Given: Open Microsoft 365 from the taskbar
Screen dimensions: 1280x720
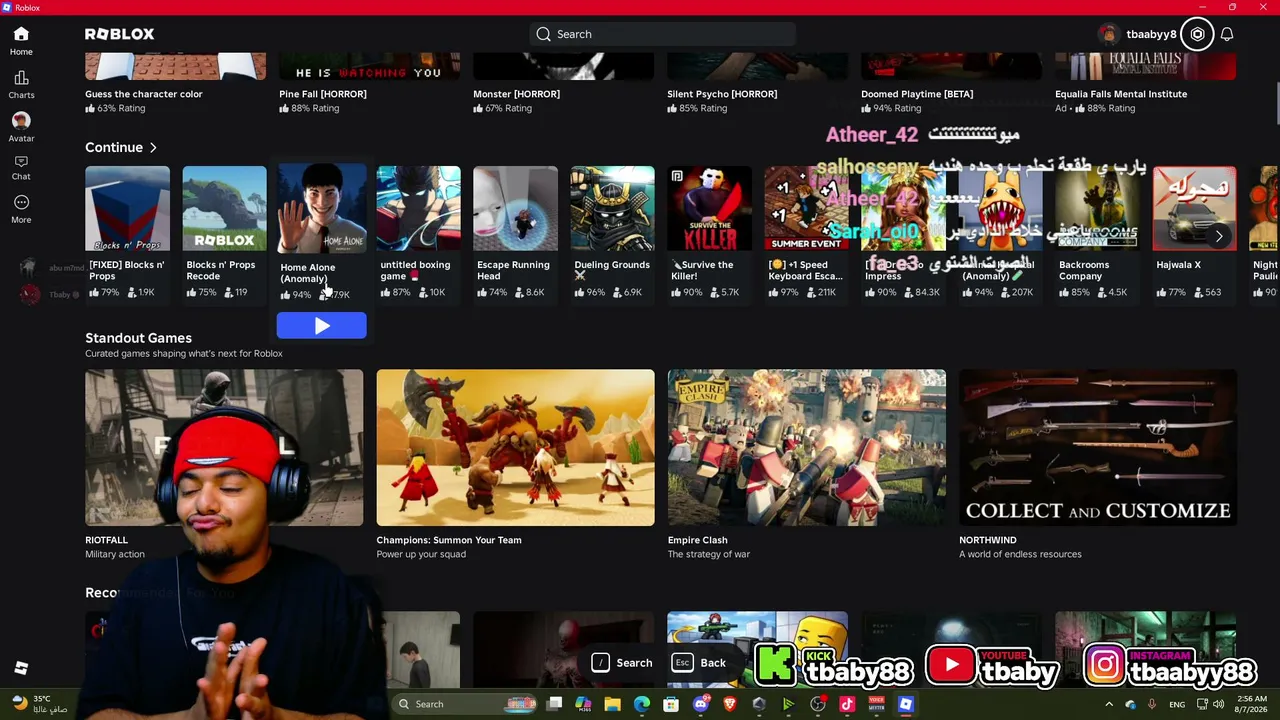Looking at the screenshot, I should point(584,704).
